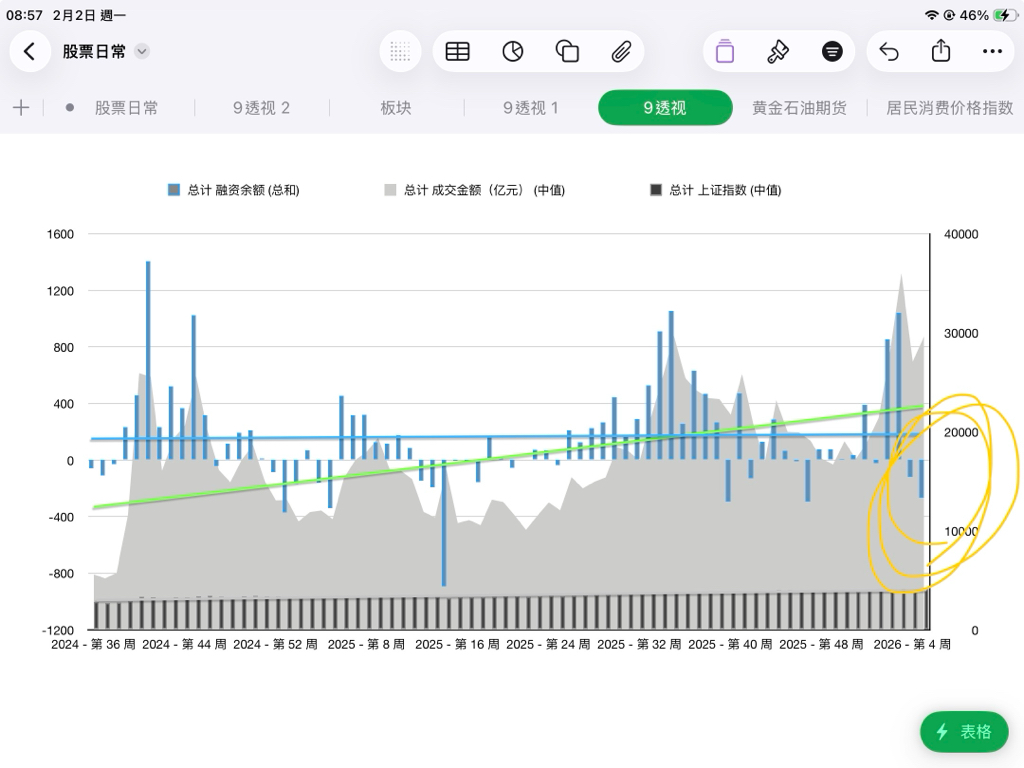Tap the paperclip media attachment icon
This screenshot has width=1024, height=768.
[621, 52]
